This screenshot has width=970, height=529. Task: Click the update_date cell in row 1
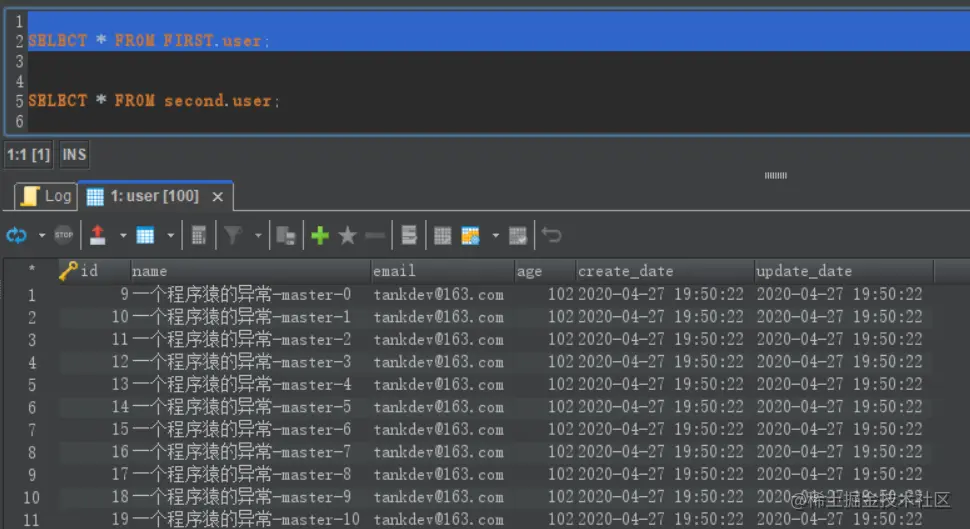(843, 295)
